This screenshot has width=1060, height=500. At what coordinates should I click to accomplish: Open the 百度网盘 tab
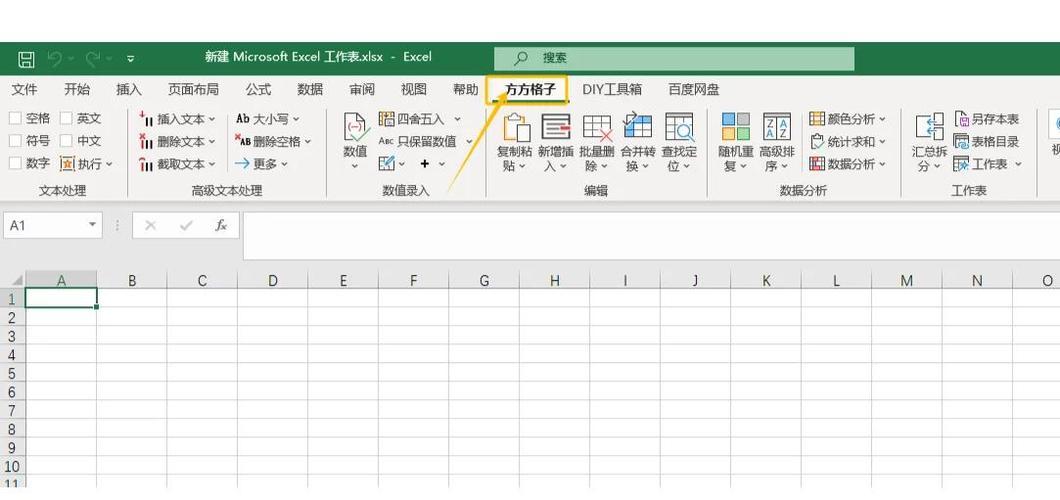(694, 90)
